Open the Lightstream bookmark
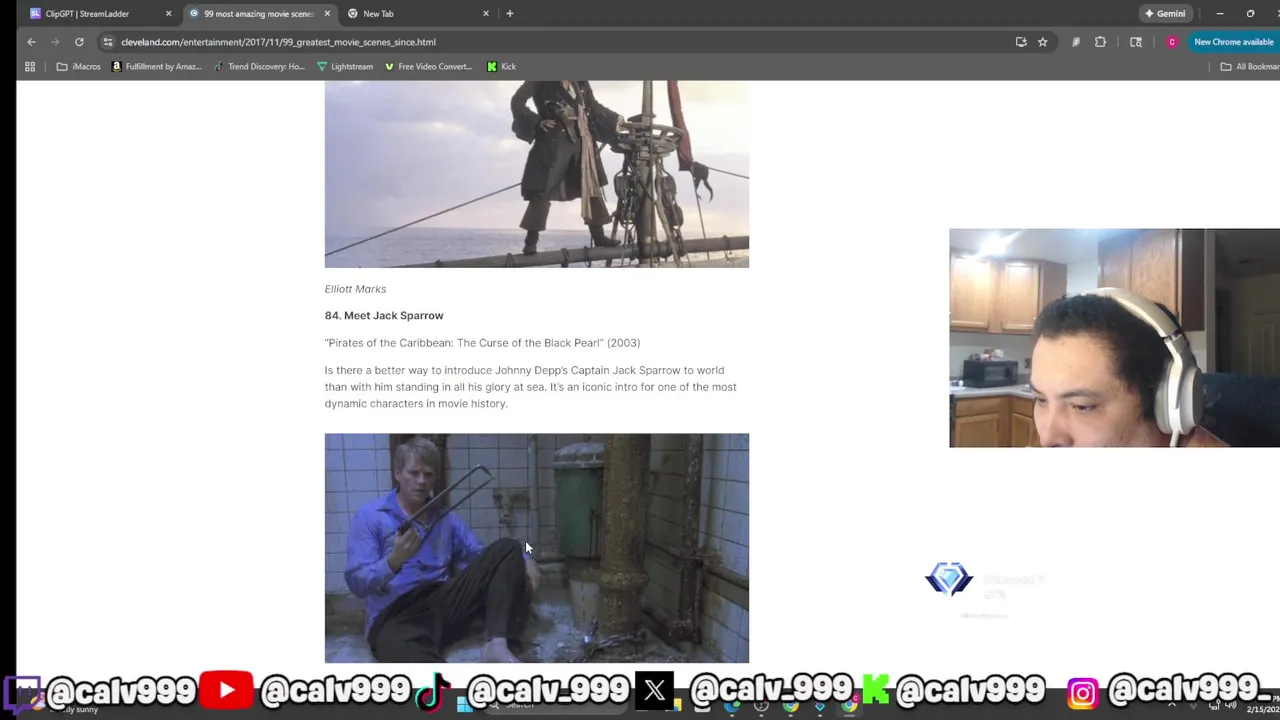Image resolution: width=1280 pixels, height=720 pixels. coord(345,67)
